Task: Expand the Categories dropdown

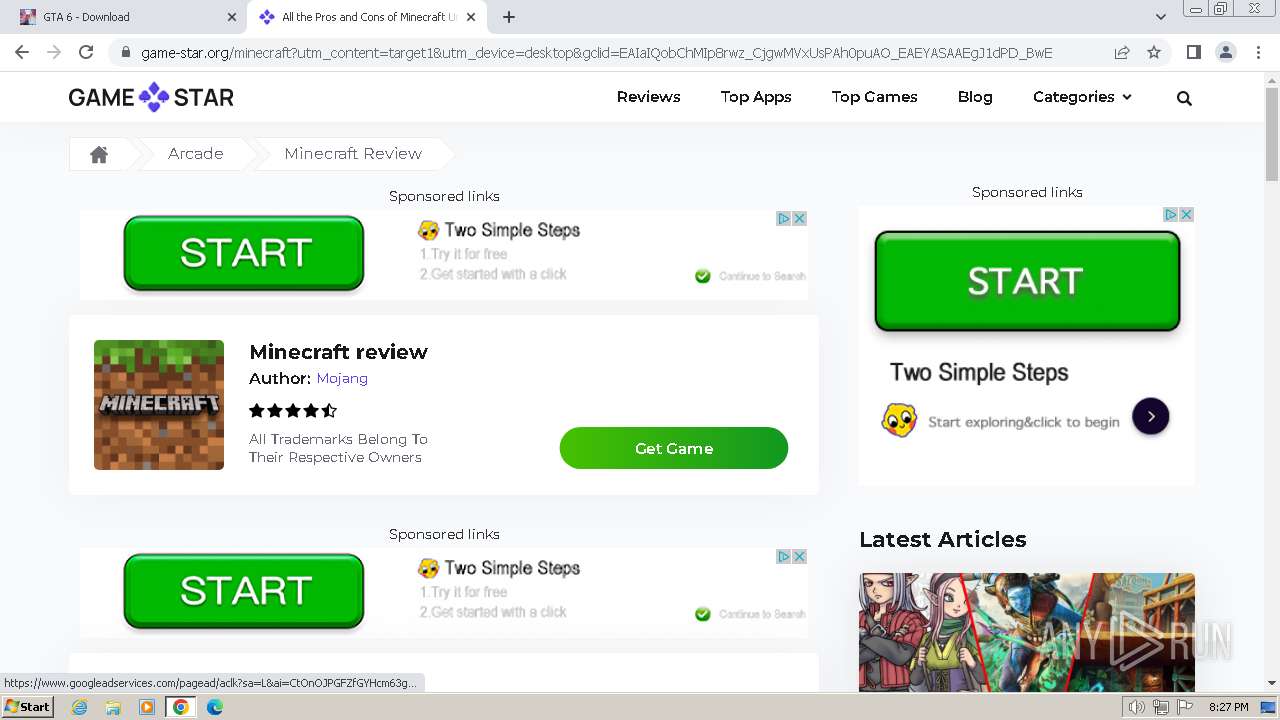Action: point(1082,97)
